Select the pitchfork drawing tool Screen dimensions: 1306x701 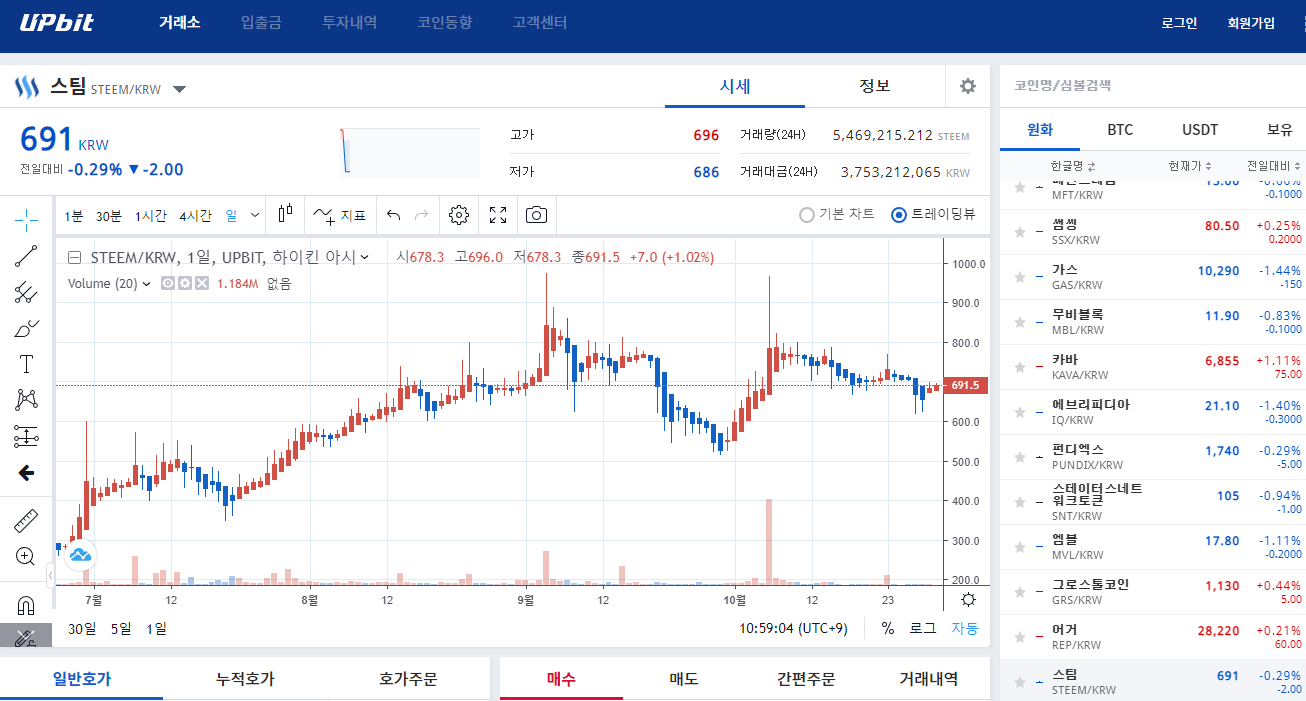(27, 292)
